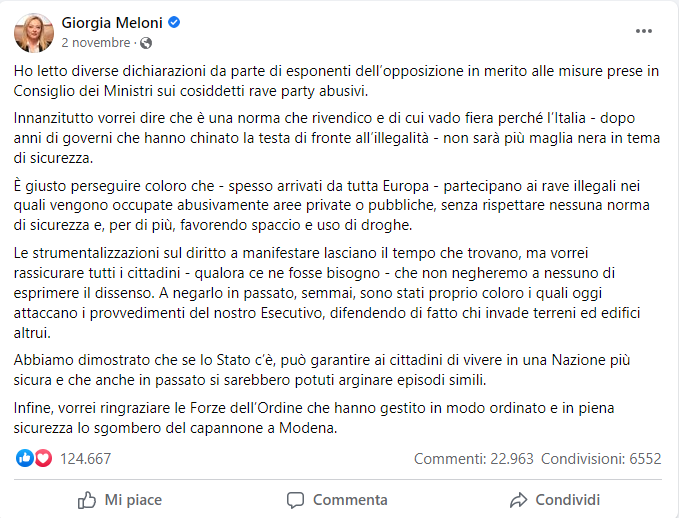679x518 pixels.
Task: Click the share arrow icon
Action: (x=517, y=499)
